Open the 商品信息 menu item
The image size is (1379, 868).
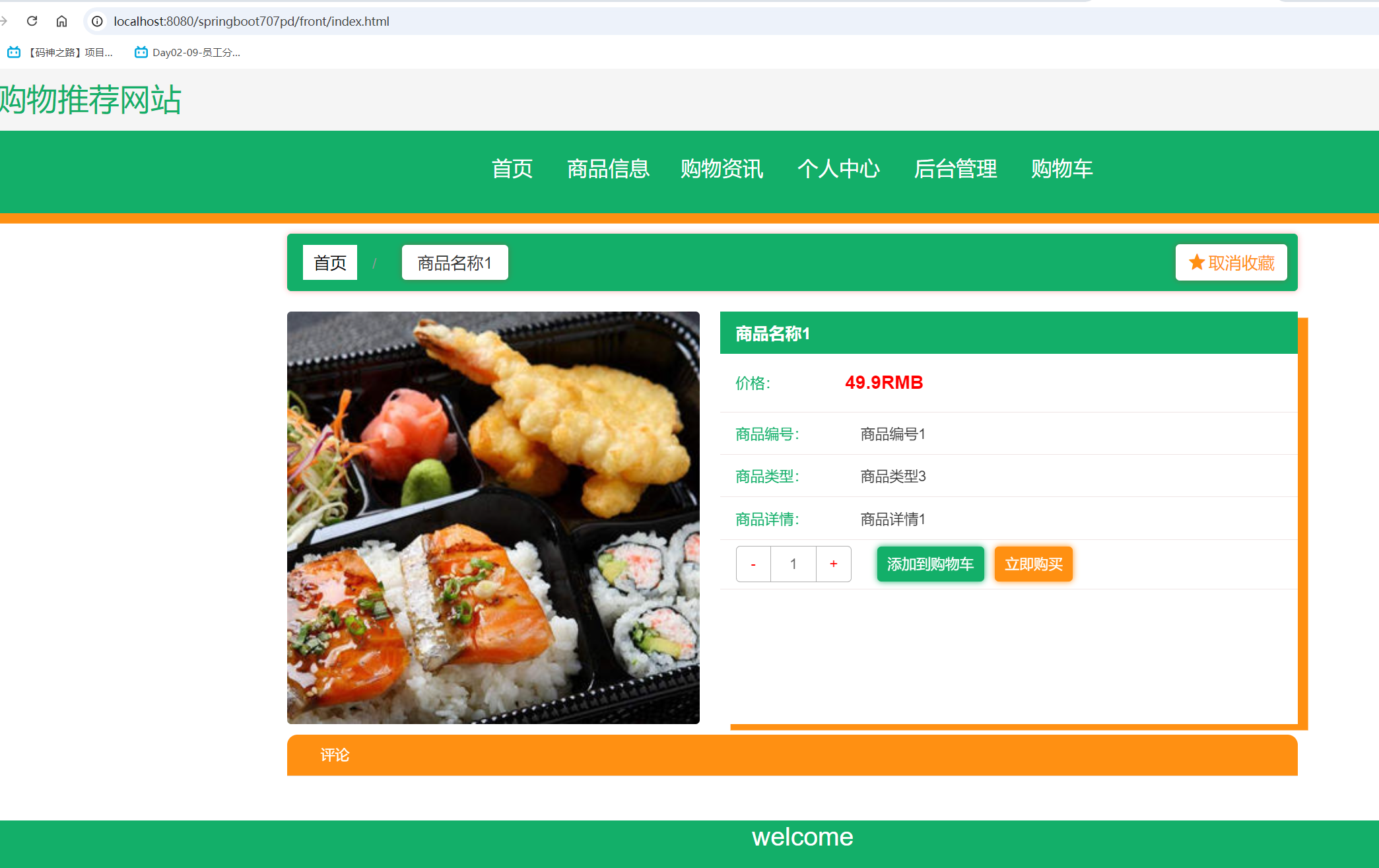coord(608,170)
